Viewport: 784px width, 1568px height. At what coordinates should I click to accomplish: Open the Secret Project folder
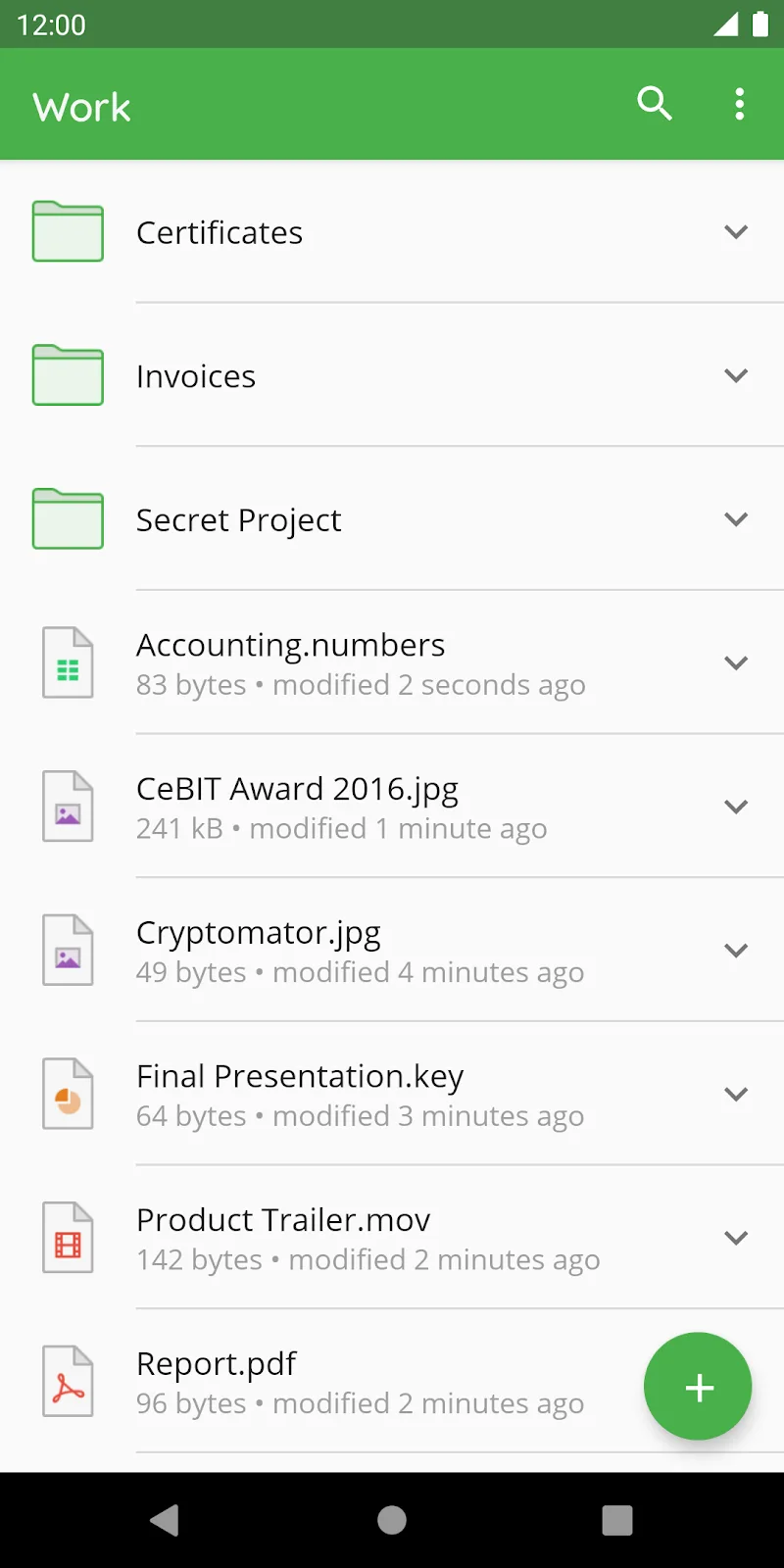click(x=238, y=520)
